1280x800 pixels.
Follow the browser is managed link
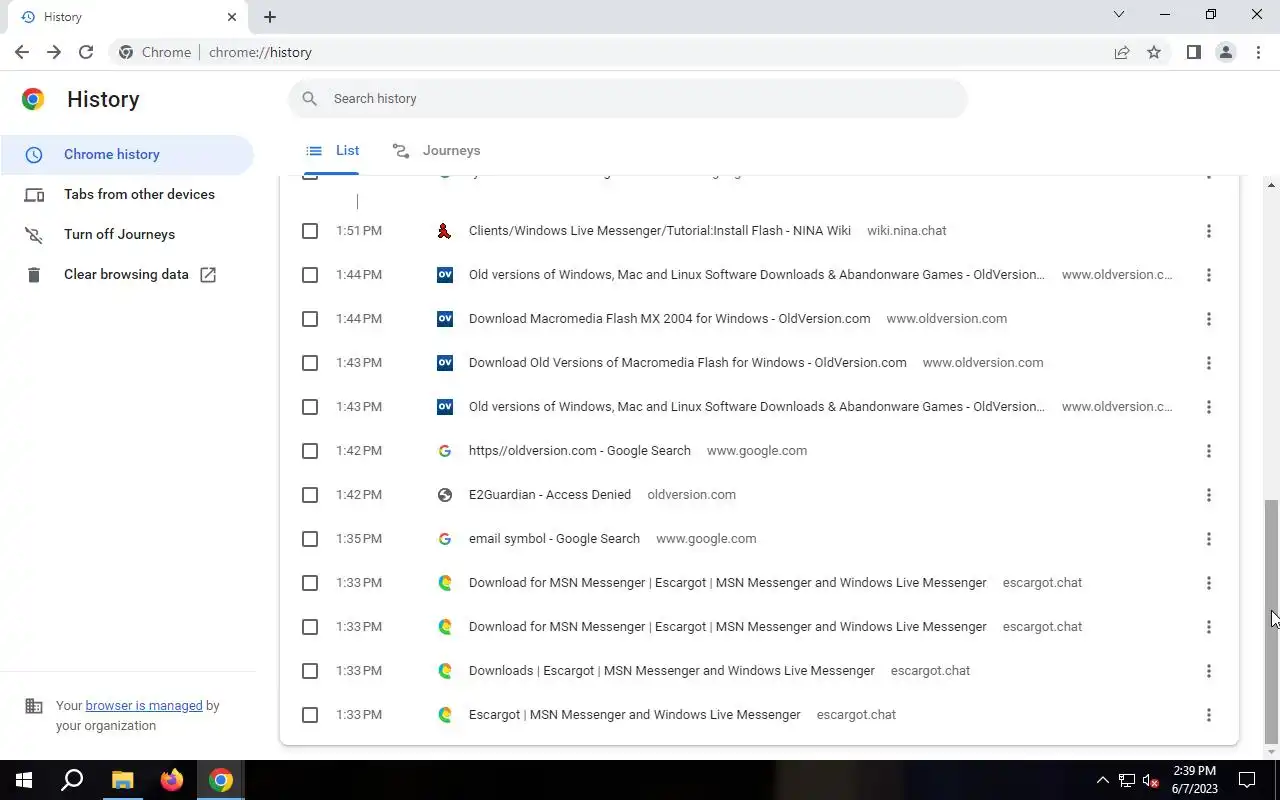click(144, 705)
